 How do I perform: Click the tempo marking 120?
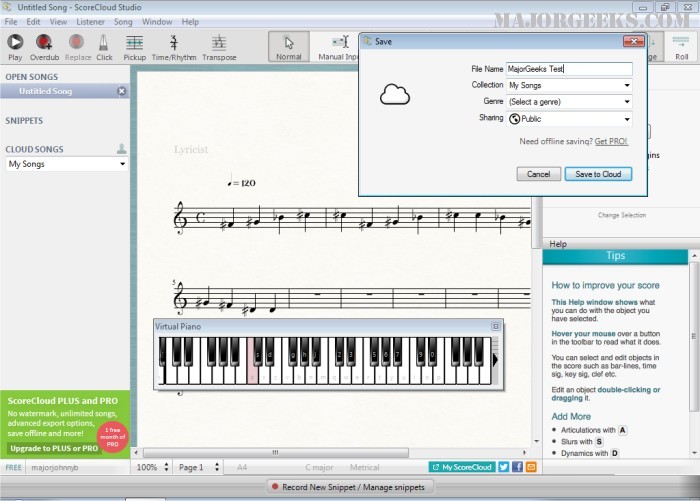241,182
